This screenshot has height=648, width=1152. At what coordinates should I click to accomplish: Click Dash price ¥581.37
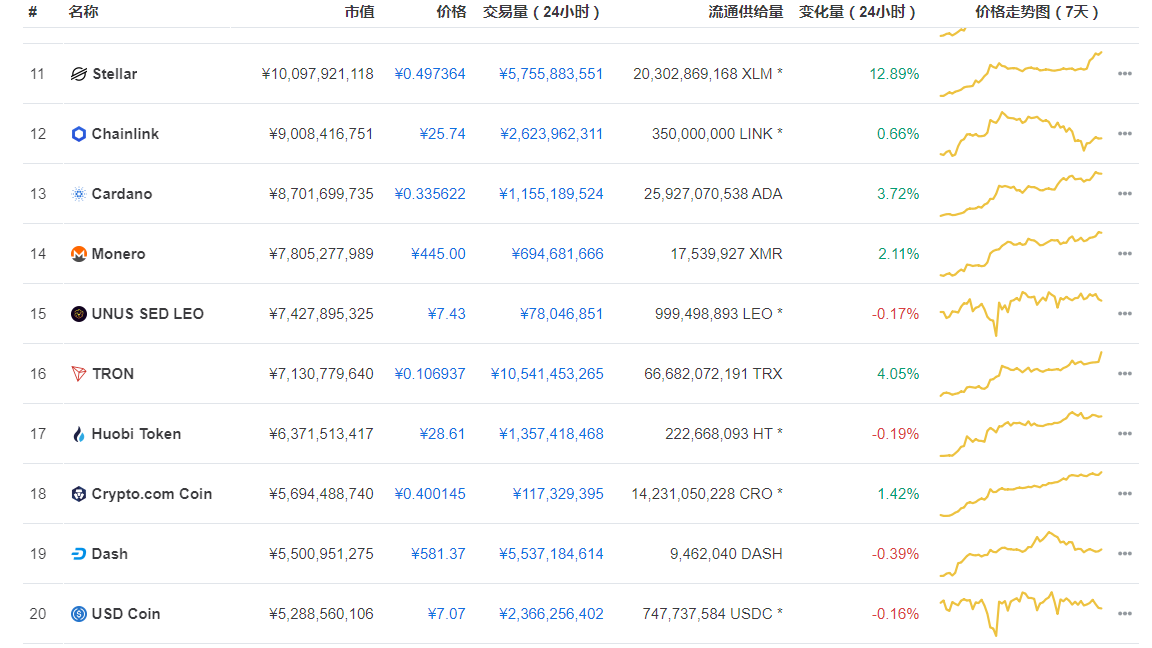438,554
